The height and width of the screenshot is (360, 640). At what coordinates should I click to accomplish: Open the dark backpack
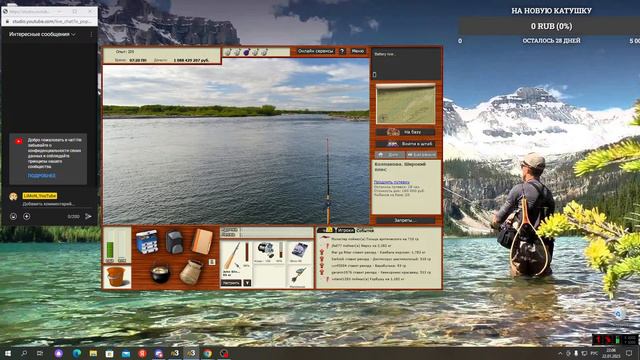[x=174, y=242]
